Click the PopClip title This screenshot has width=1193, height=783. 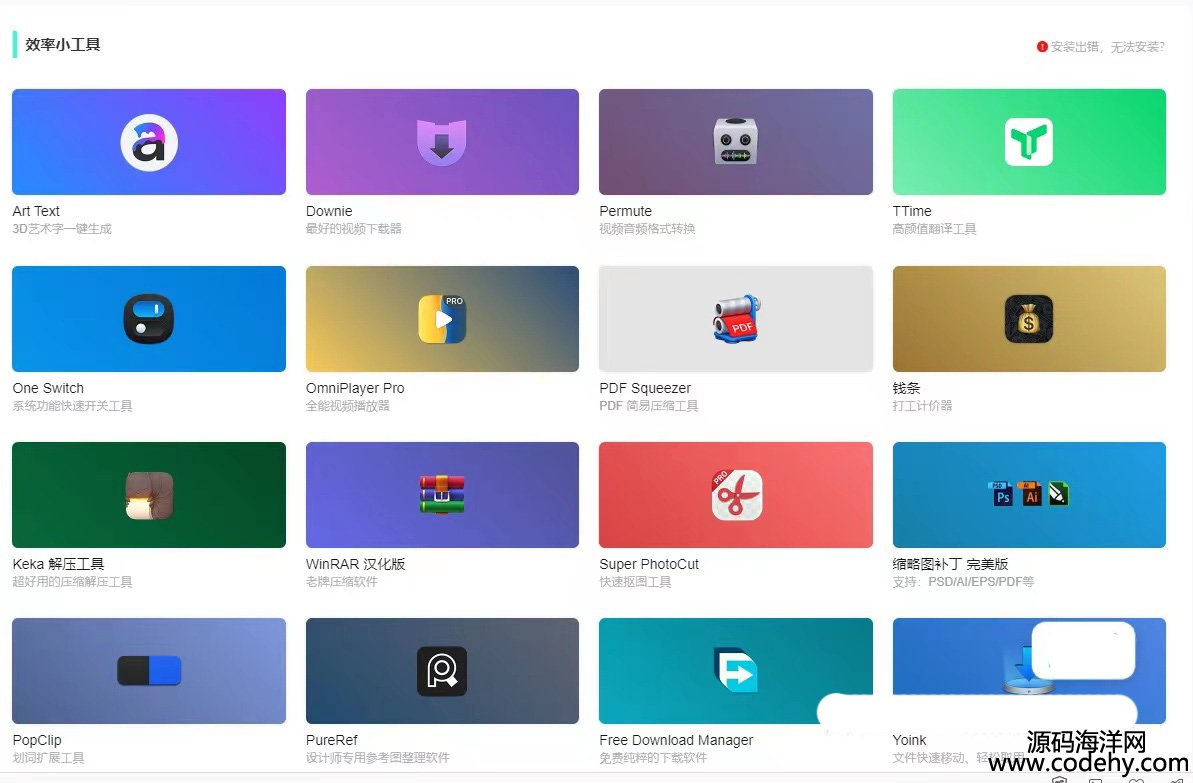point(37,740)
